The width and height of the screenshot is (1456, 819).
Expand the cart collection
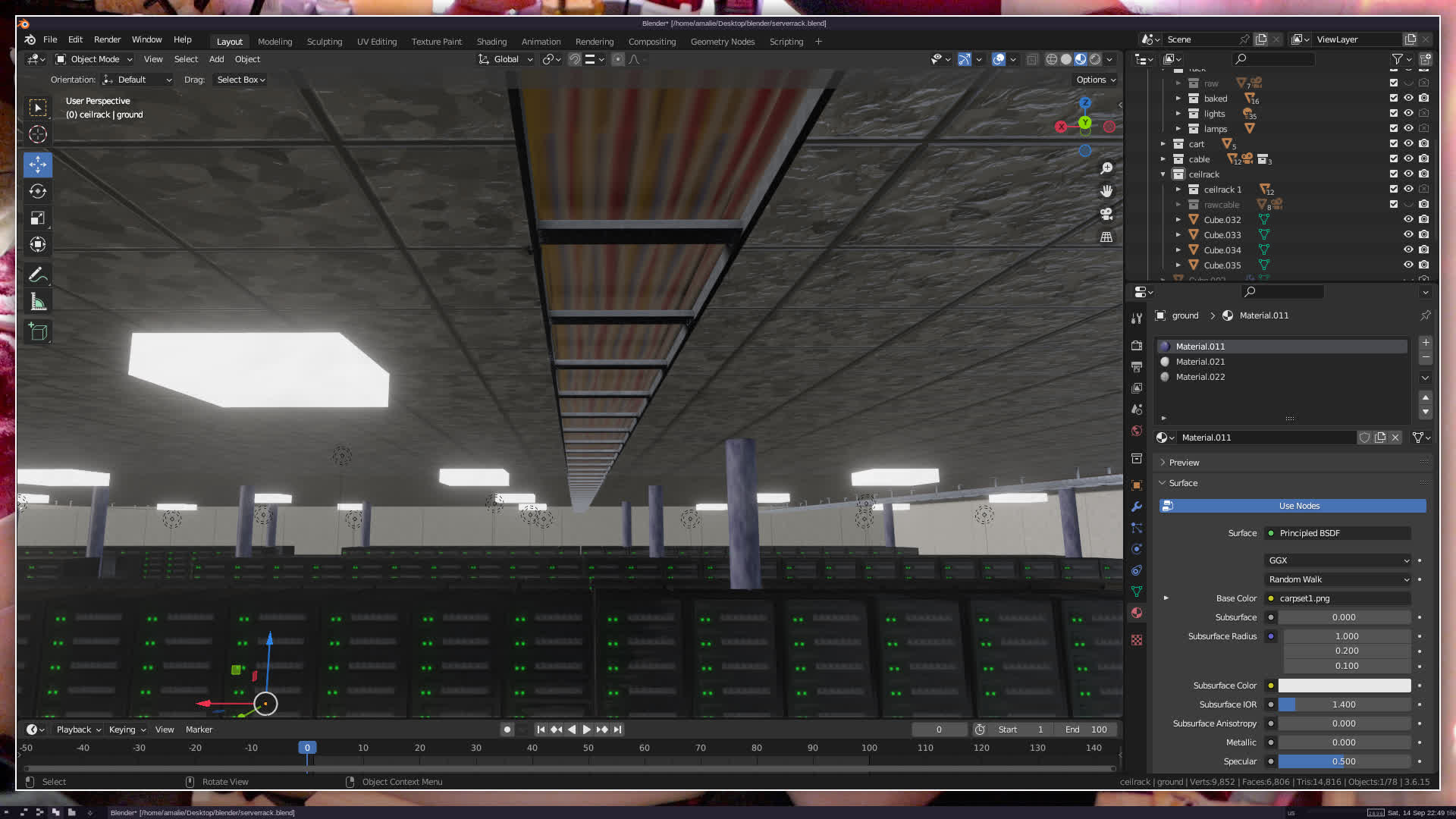pos(1163,144)
